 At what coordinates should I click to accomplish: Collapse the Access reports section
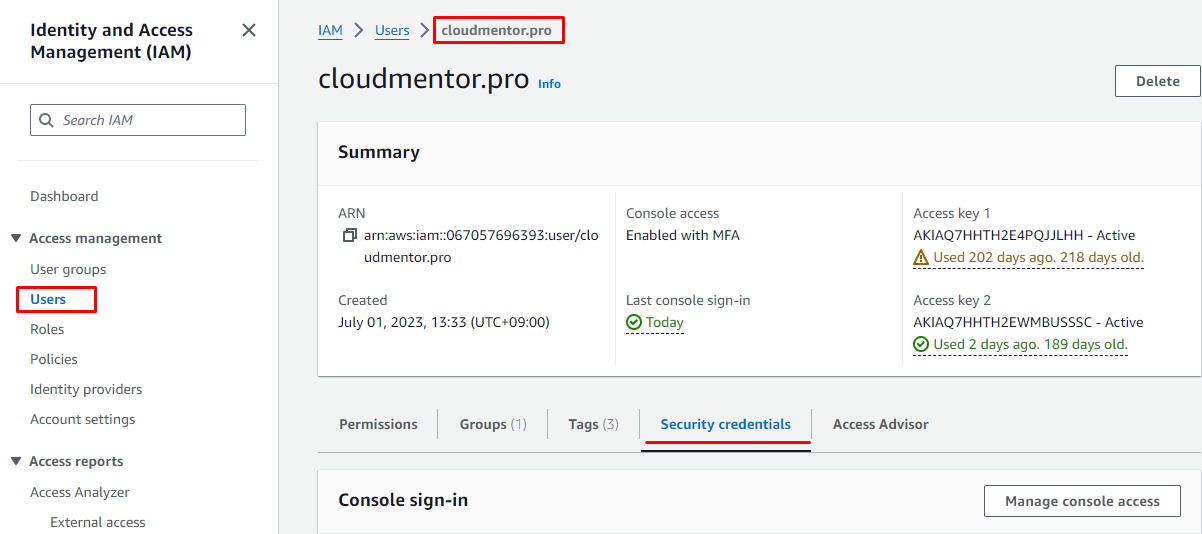16,461
